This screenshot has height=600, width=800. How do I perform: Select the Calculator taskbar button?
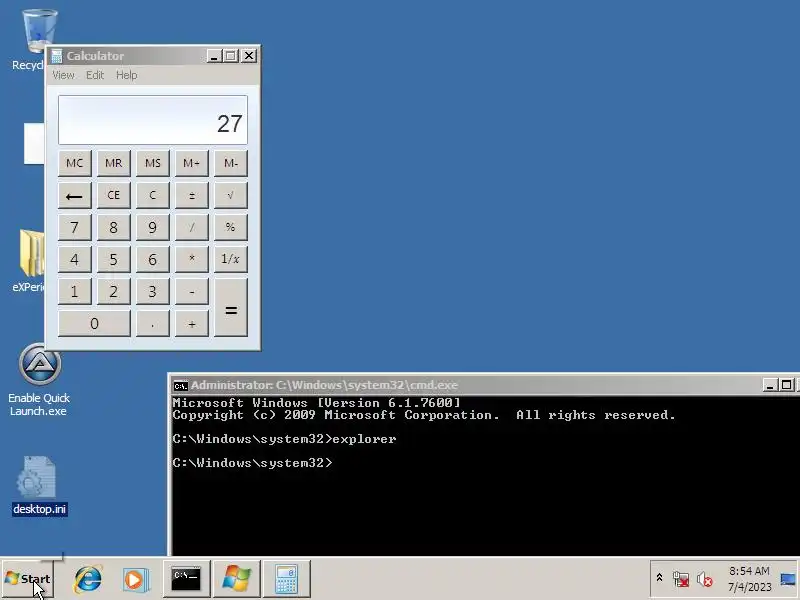click(287, 579)
